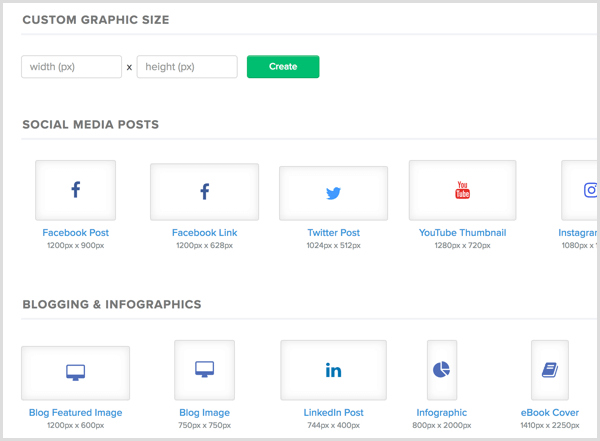
Task: Click the green Create button
Action: (x=283, y=67)
